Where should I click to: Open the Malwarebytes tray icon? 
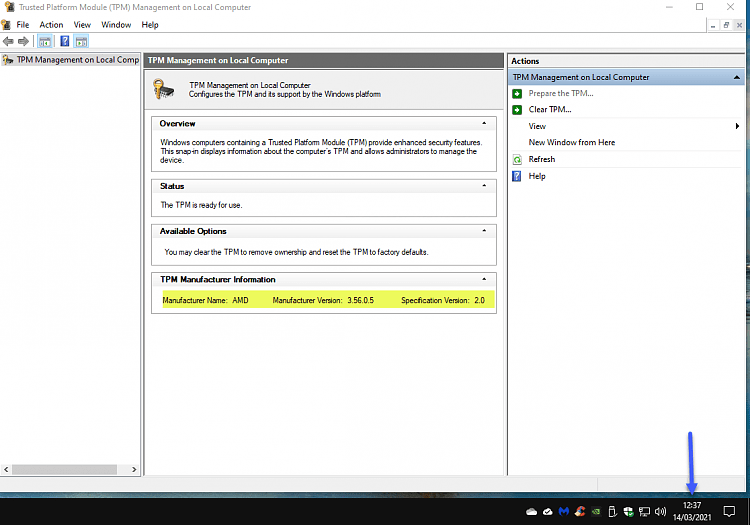pos(564,512)
